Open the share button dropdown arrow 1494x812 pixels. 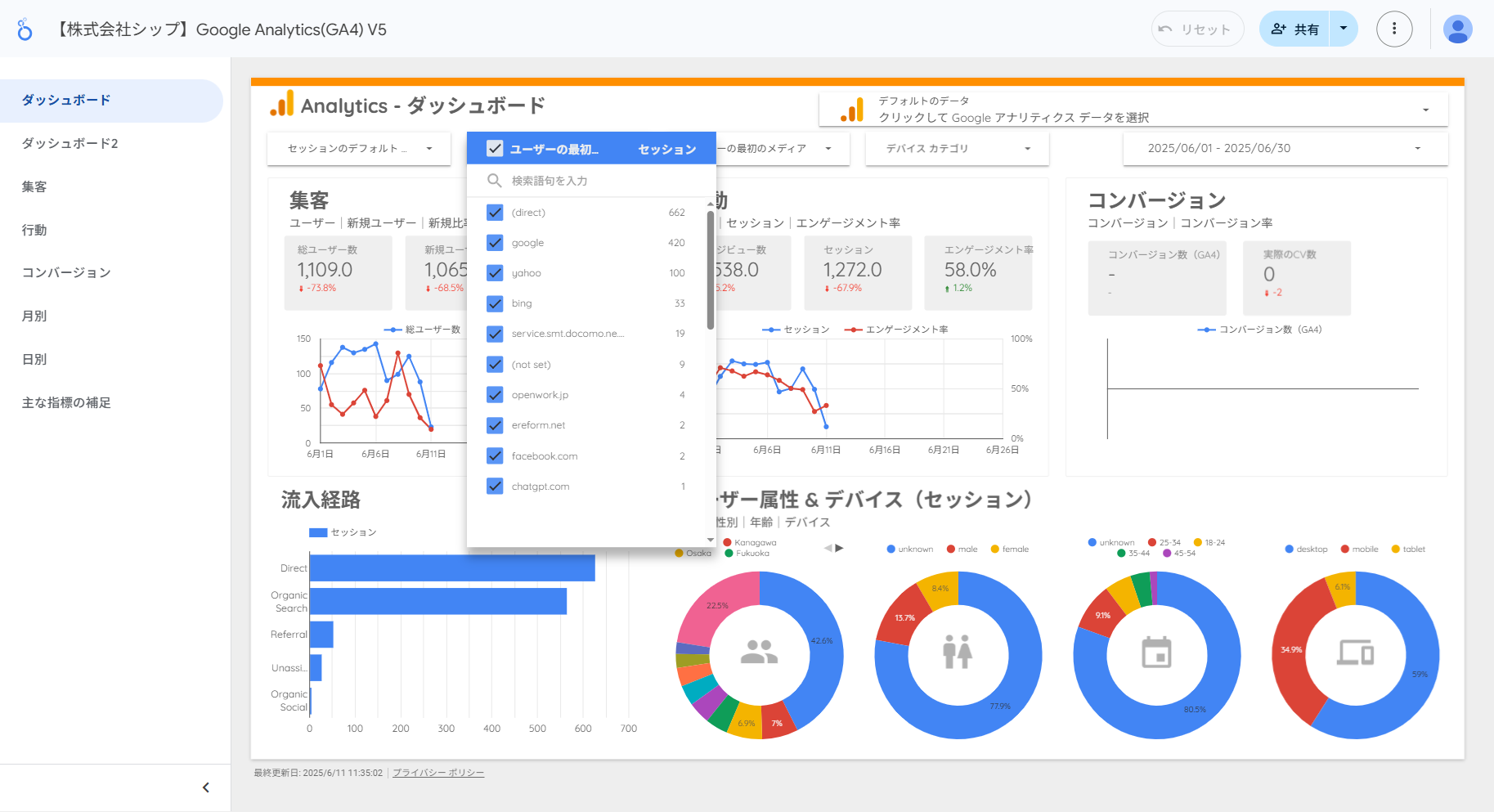1344,29
